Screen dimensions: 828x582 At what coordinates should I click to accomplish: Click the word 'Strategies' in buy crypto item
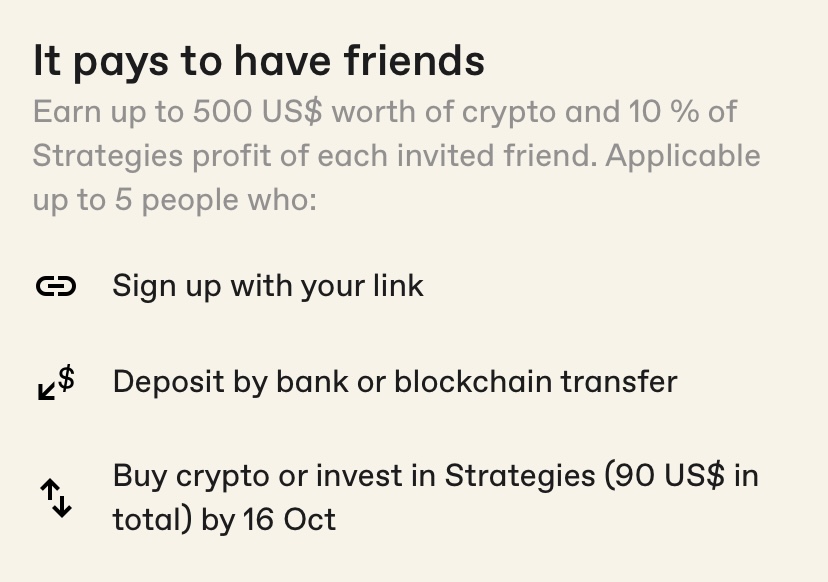click(520, 476)
